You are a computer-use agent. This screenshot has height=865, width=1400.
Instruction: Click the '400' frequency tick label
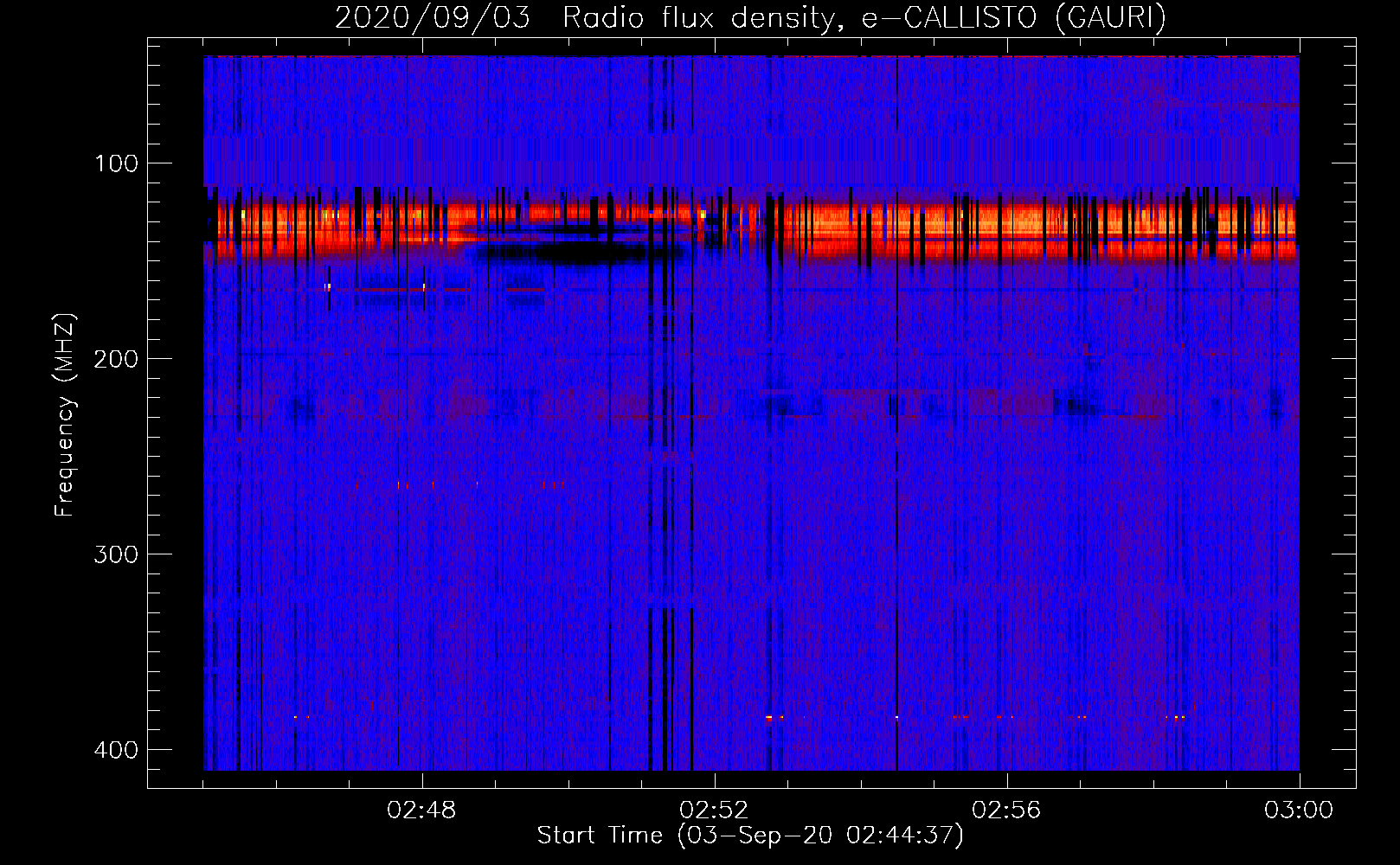pos(116,750)
